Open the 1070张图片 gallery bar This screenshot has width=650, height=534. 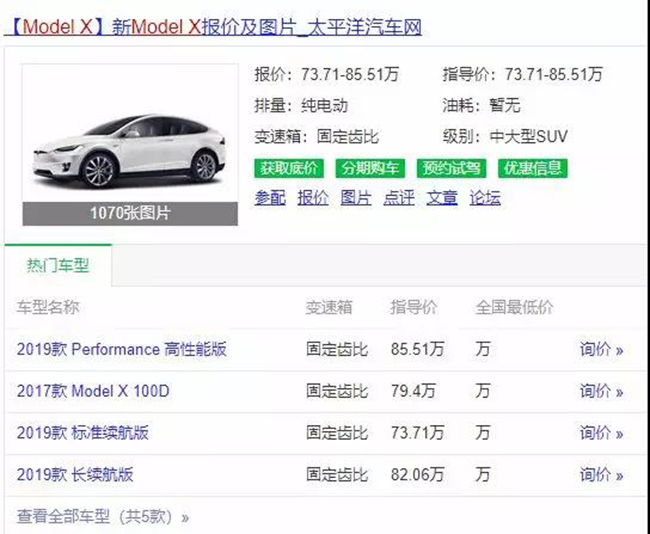pyautogui.click(x=130, y=214)
